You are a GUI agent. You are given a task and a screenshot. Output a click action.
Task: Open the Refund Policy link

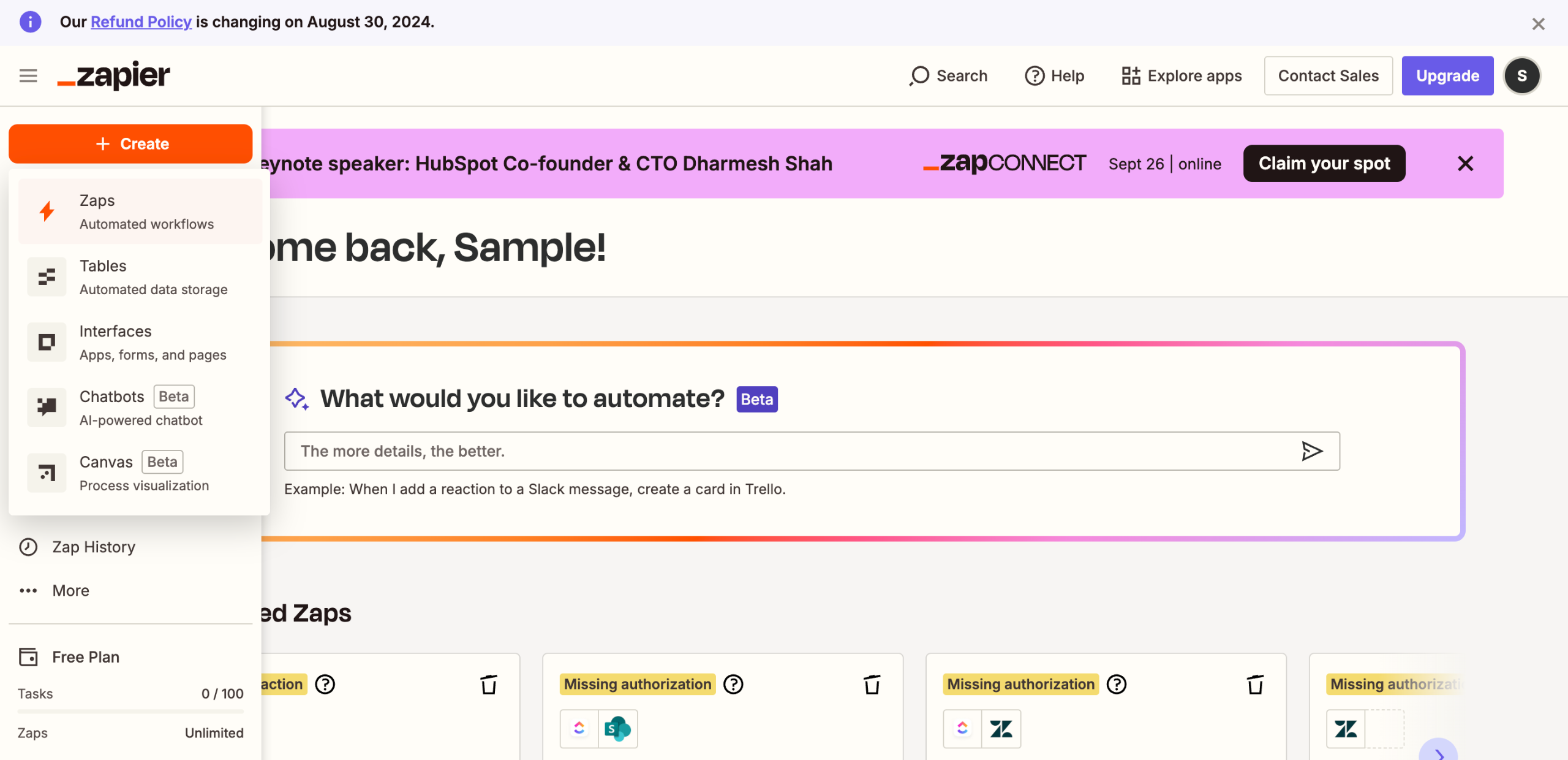point(141,22)
